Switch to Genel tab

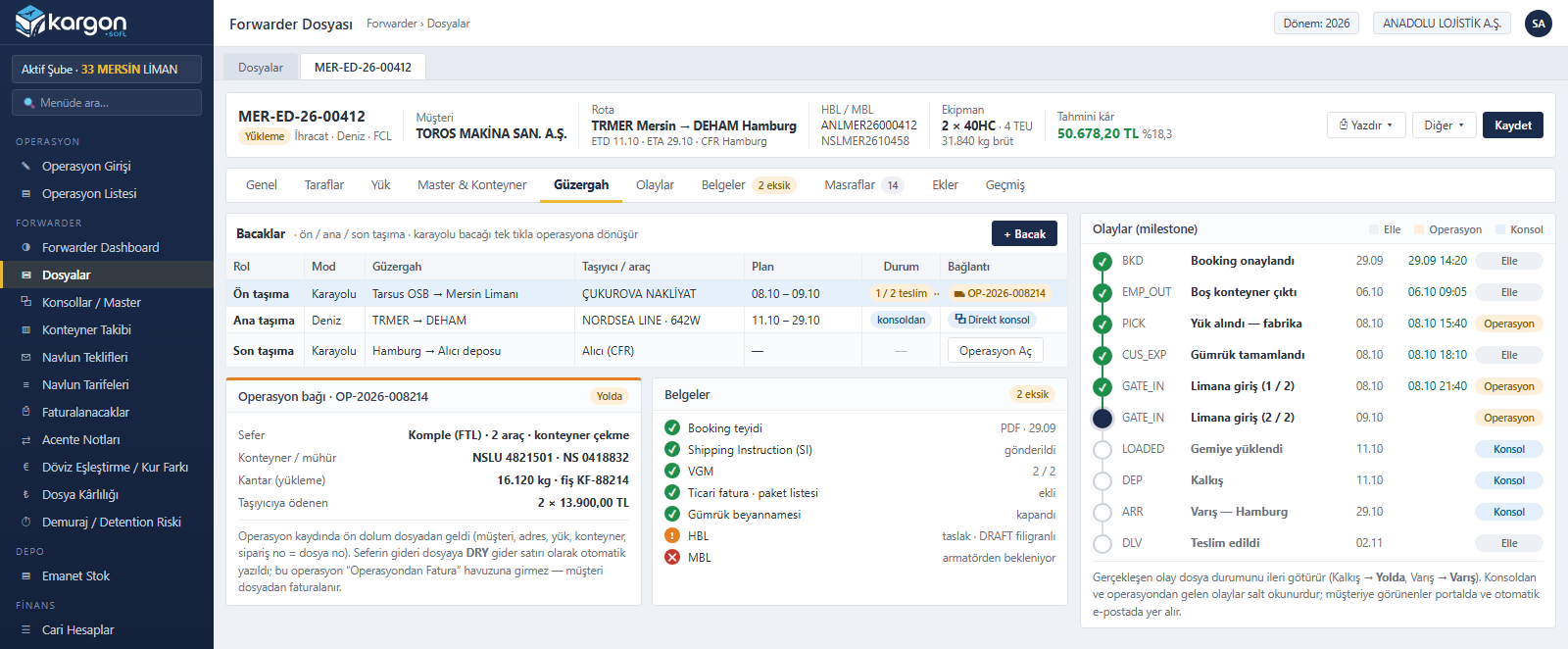261,185
